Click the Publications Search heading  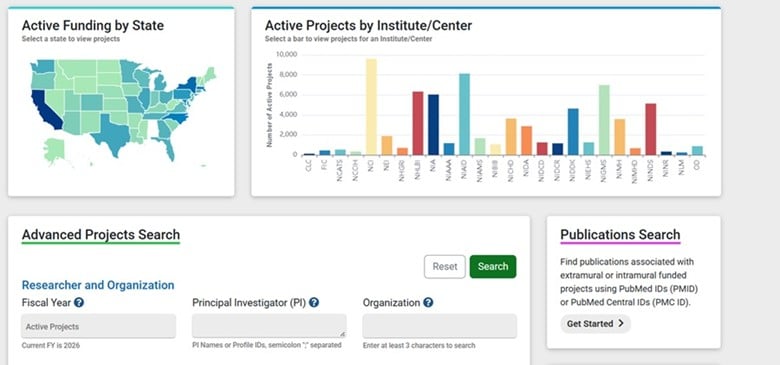[x=620, y=235]
